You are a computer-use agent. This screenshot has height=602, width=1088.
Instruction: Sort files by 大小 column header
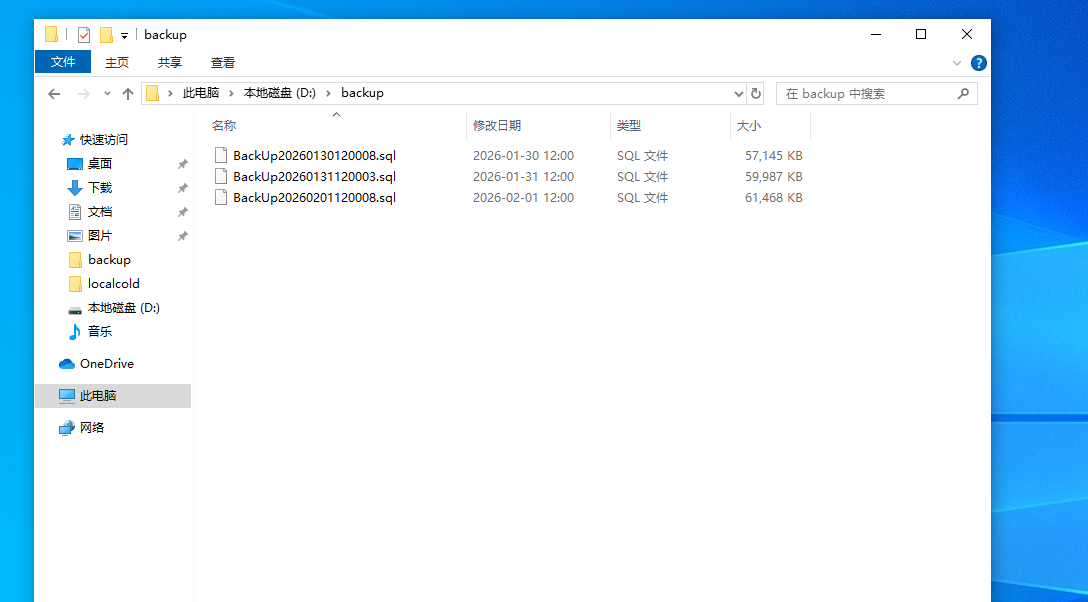point(749,126)
